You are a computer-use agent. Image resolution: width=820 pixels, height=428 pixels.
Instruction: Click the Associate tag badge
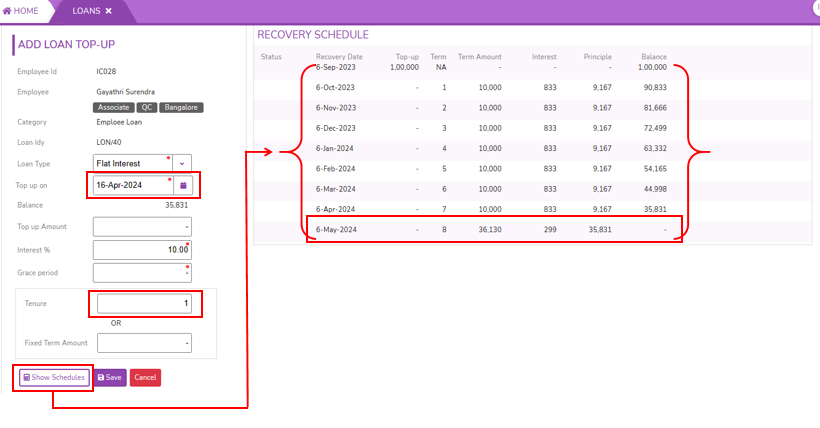114,107
